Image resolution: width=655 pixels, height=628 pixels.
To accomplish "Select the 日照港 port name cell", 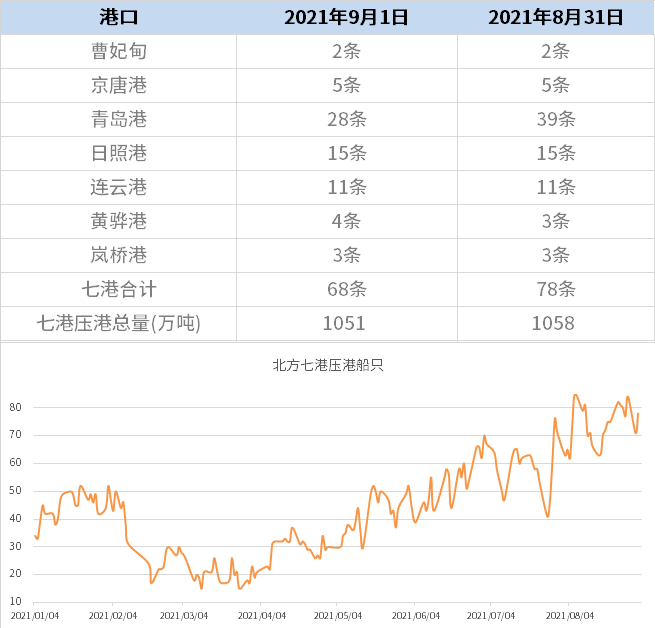I will [118, 154].
